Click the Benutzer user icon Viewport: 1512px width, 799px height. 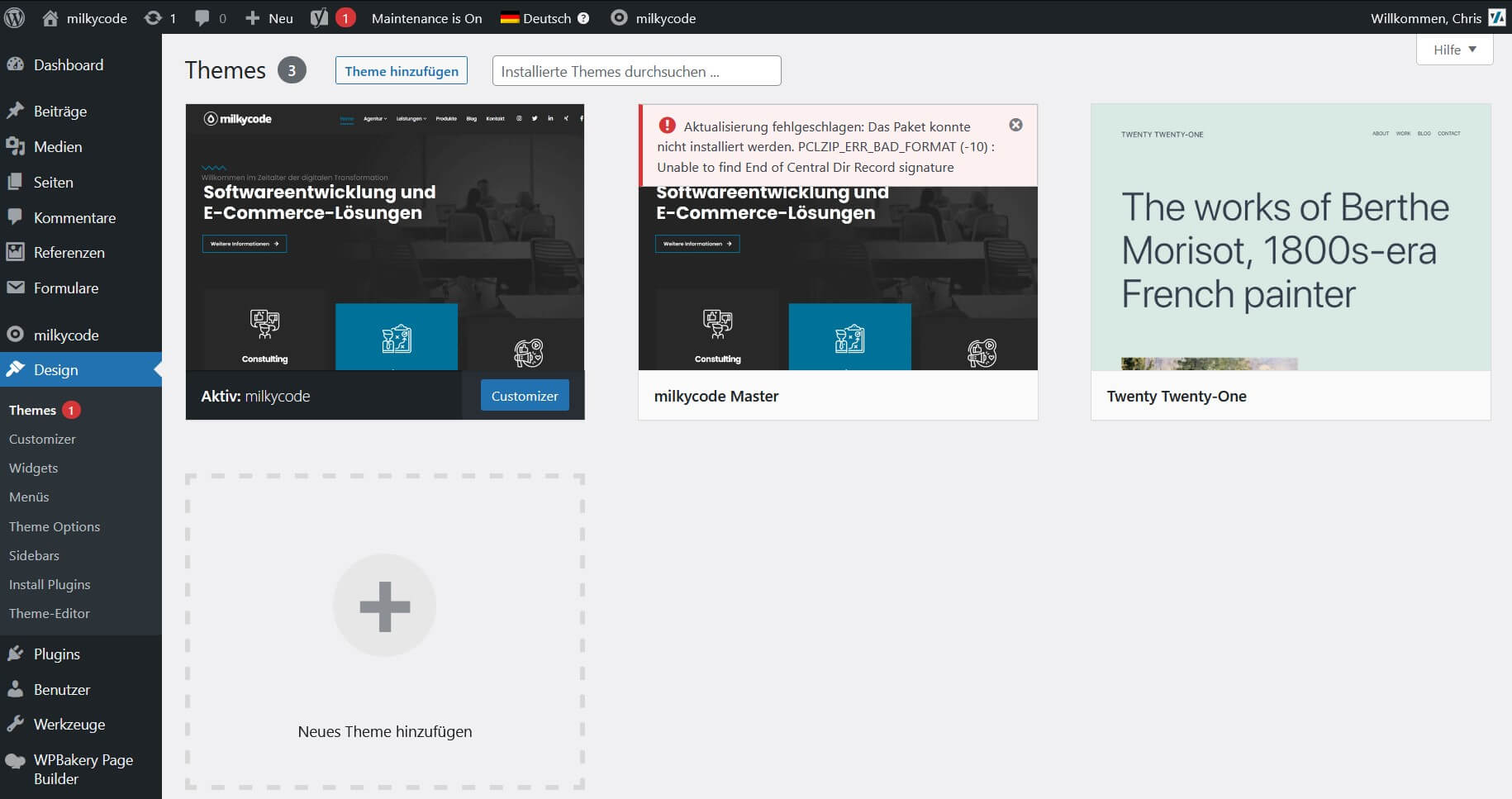[x=15, y=689]
